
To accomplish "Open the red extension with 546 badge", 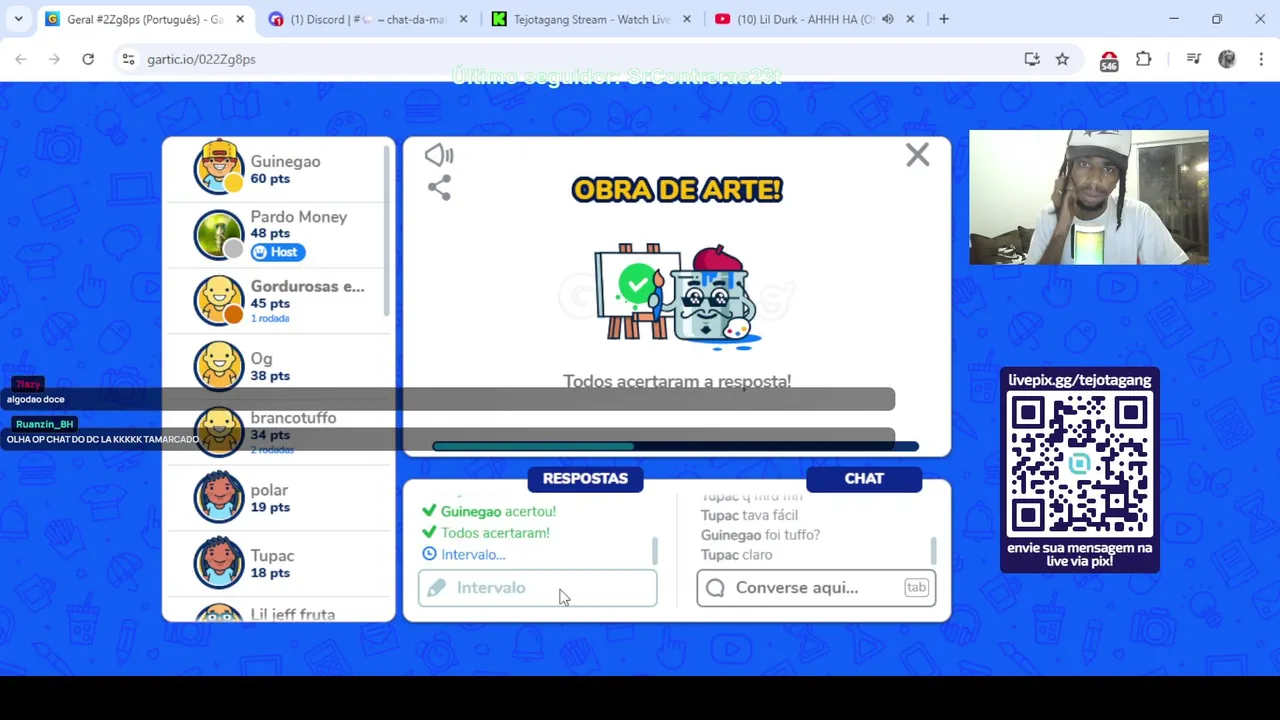I will point(1108,61).
